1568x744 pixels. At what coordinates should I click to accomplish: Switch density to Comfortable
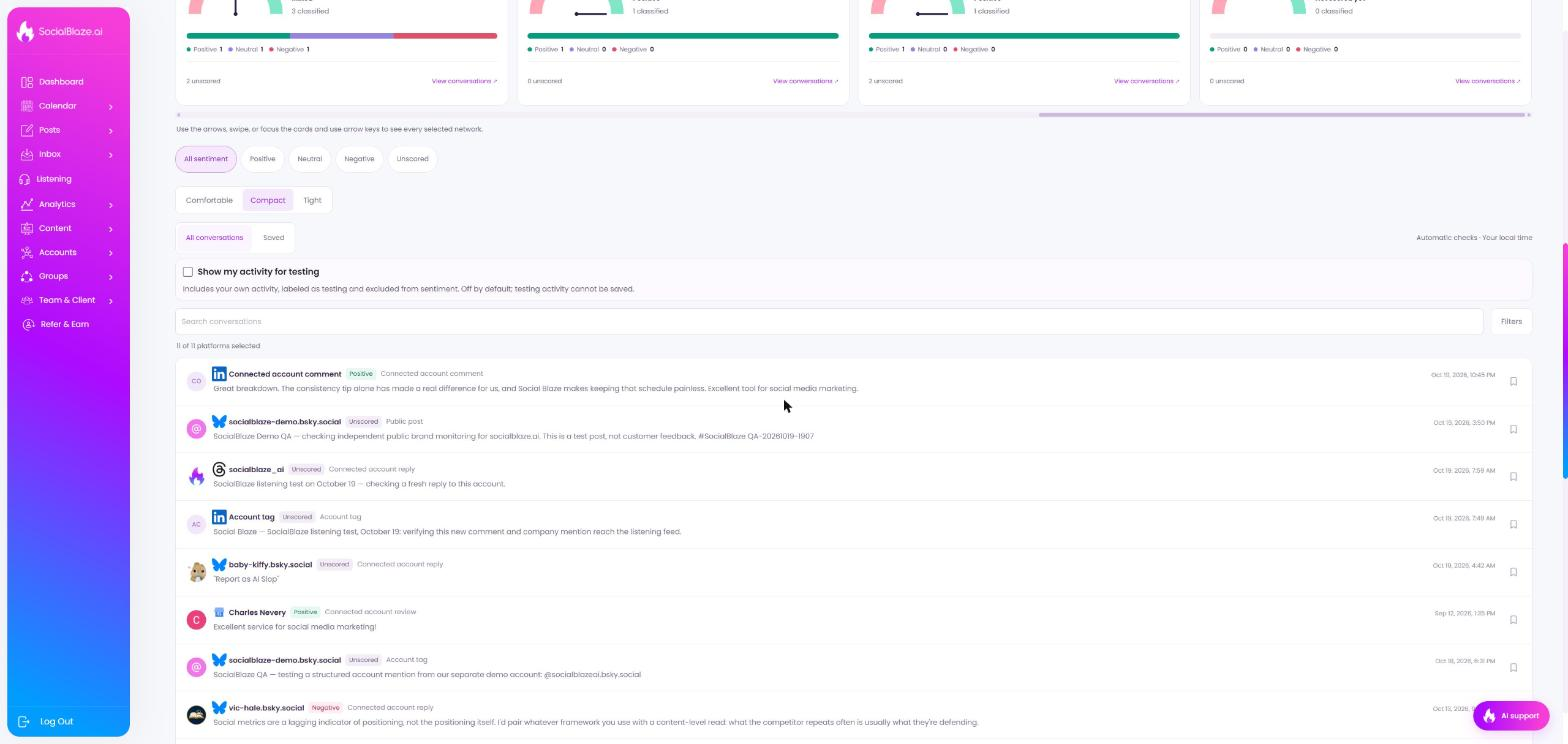pyautogui.click(x=209, y=200)
